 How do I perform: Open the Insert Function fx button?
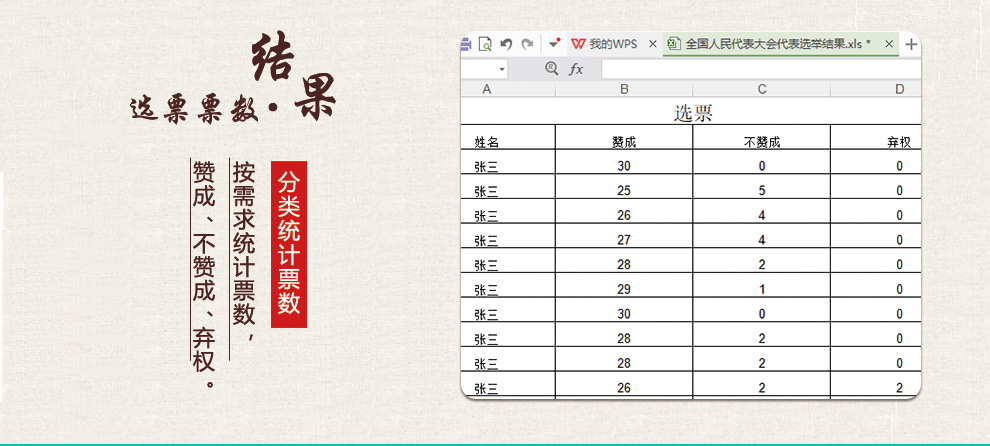[x=576, y=69]
